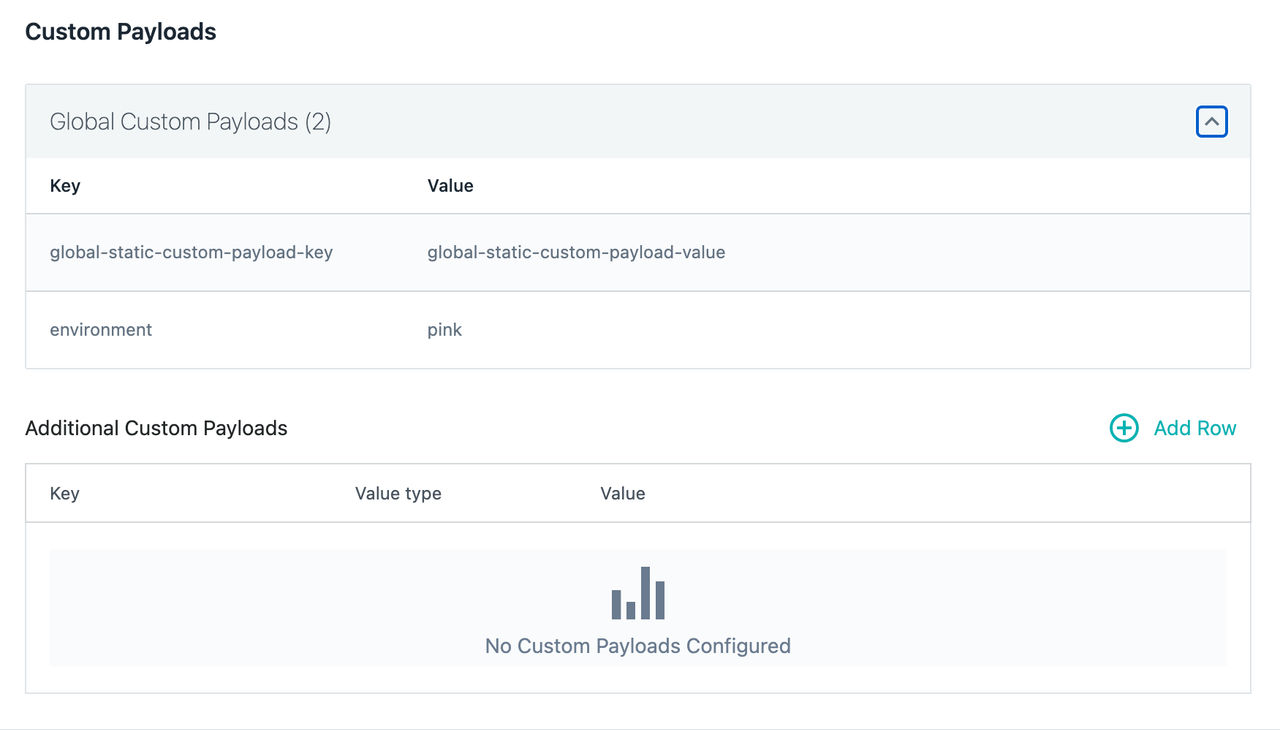This screenshot has width=1280, height=730.
Task: Click the pink value cell
Action: (445, 330)
